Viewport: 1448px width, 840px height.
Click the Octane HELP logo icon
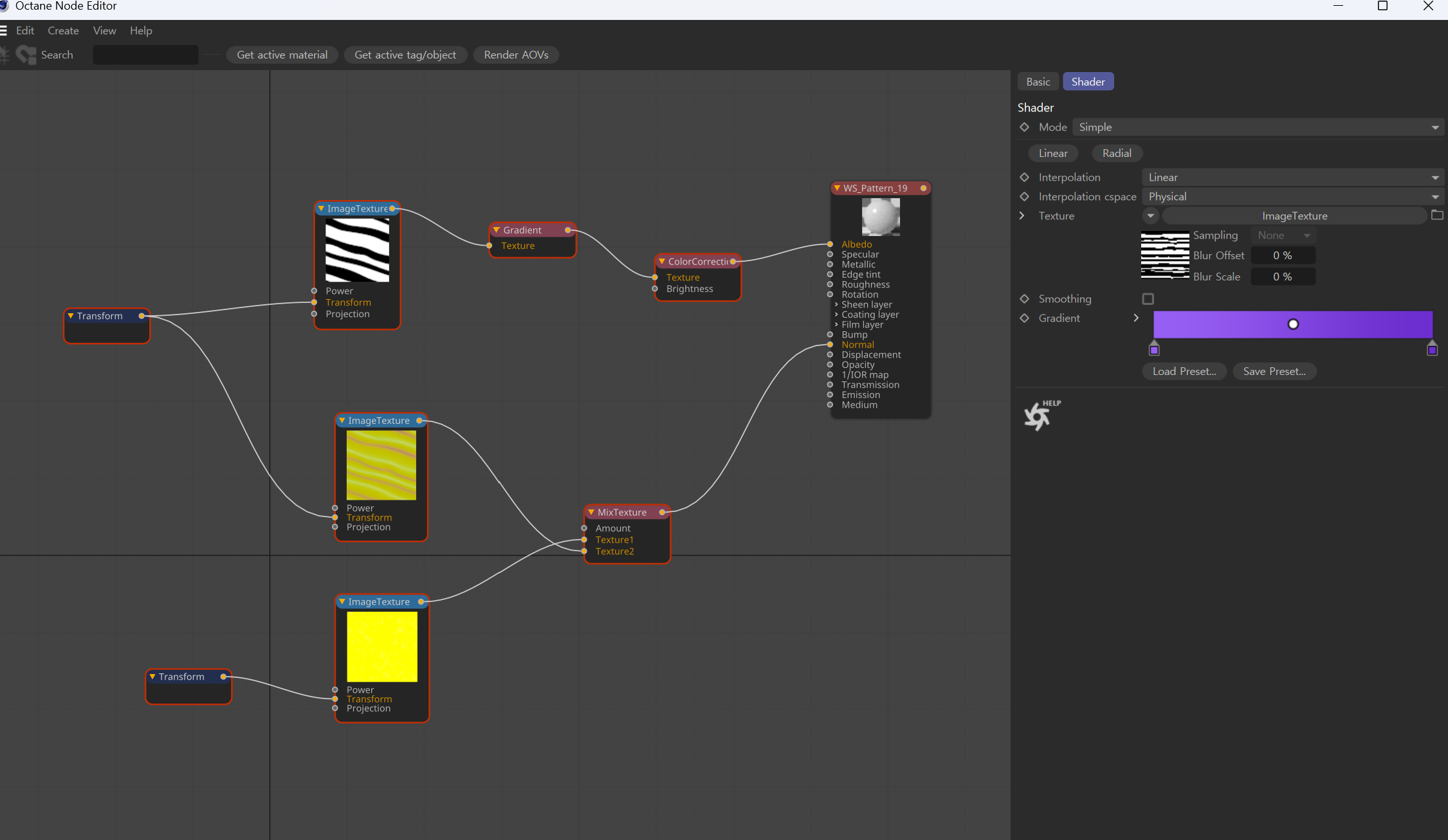pyautogui.click(x=1038, y=415)
